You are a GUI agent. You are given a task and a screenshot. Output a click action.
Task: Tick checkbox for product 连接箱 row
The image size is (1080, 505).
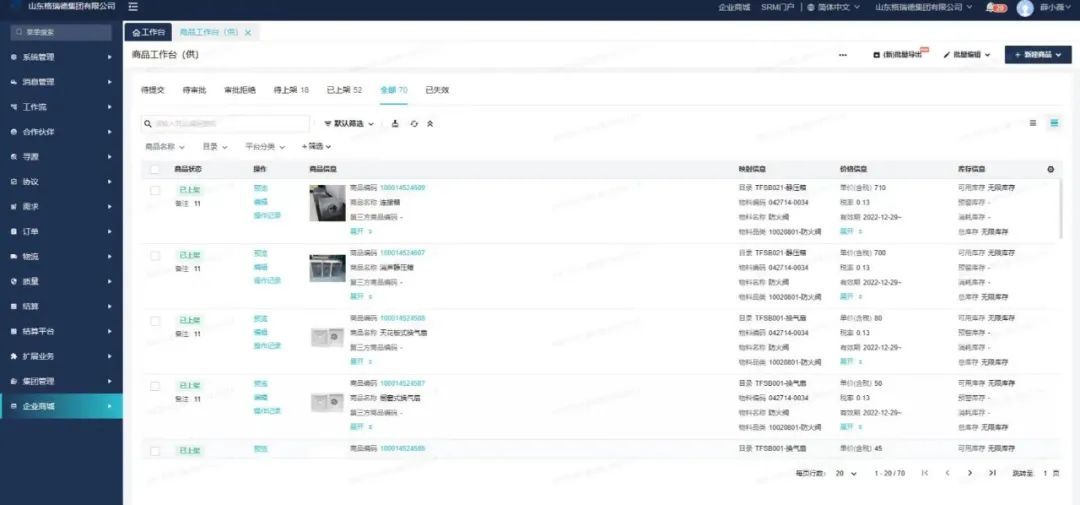(155, 190)
